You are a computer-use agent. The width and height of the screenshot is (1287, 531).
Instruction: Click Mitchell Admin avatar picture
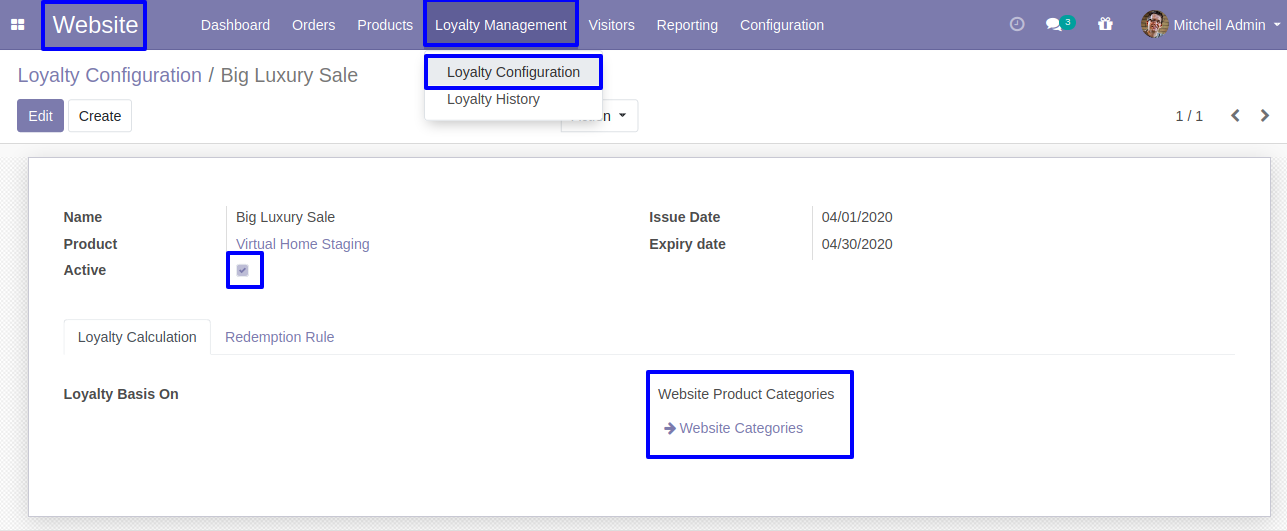[x=1154, y=25]
